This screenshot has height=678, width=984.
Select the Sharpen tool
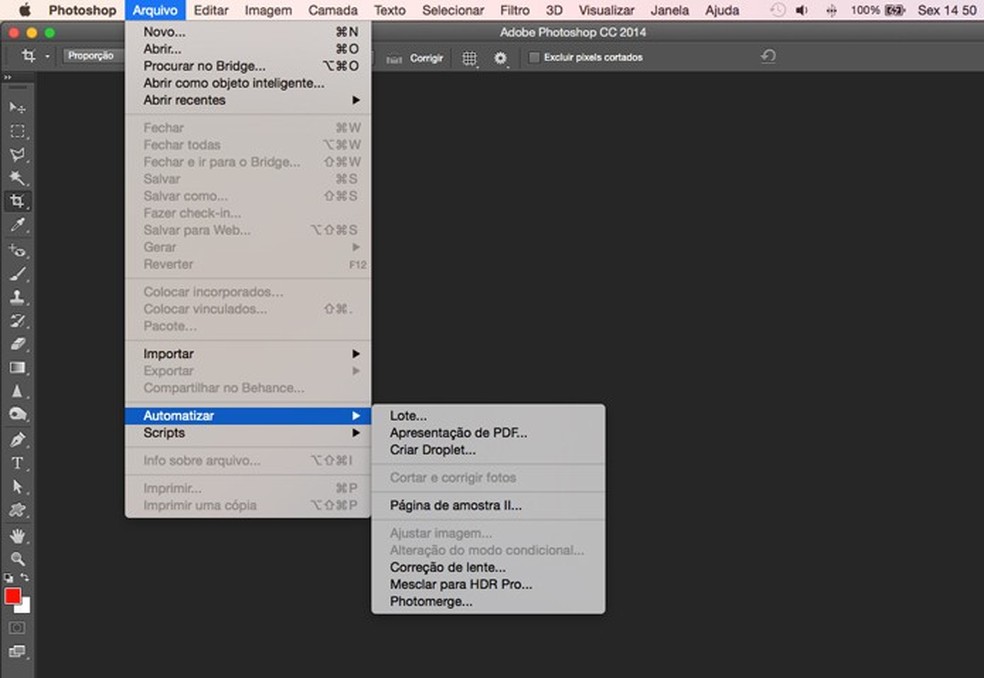point(17,391)
